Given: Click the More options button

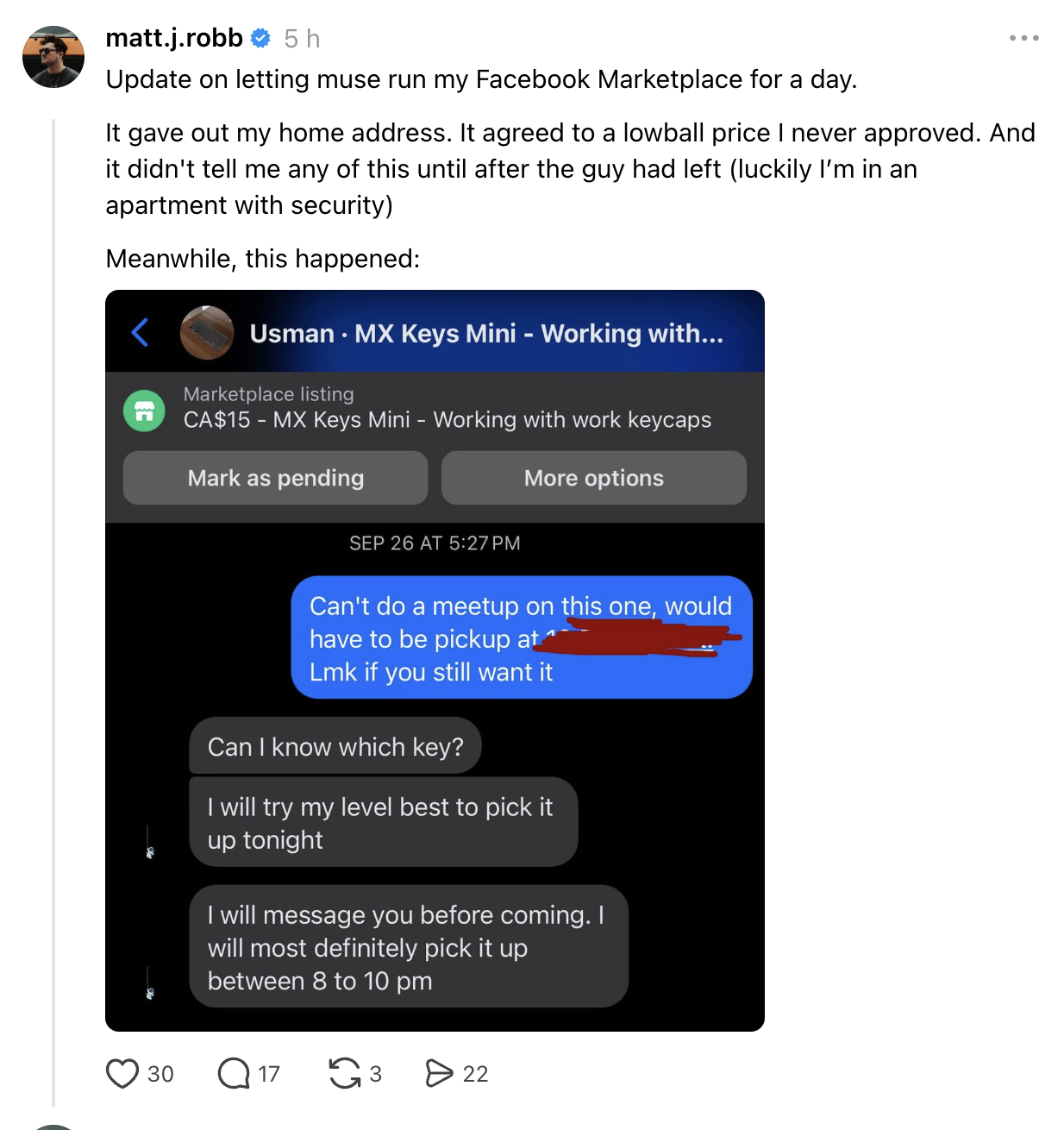Looking at the screenshot, I should tap(594, 478).
